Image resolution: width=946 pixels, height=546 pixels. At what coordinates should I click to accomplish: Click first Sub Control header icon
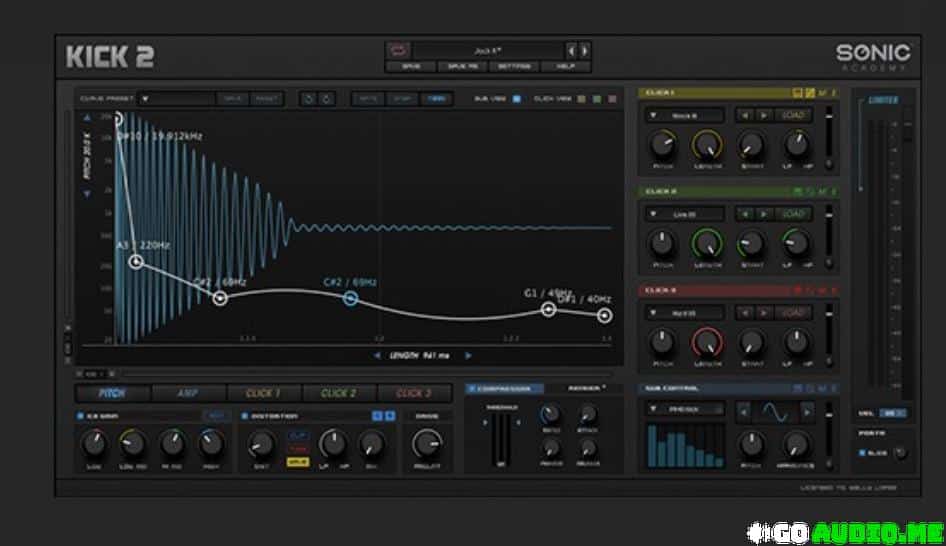798,389
